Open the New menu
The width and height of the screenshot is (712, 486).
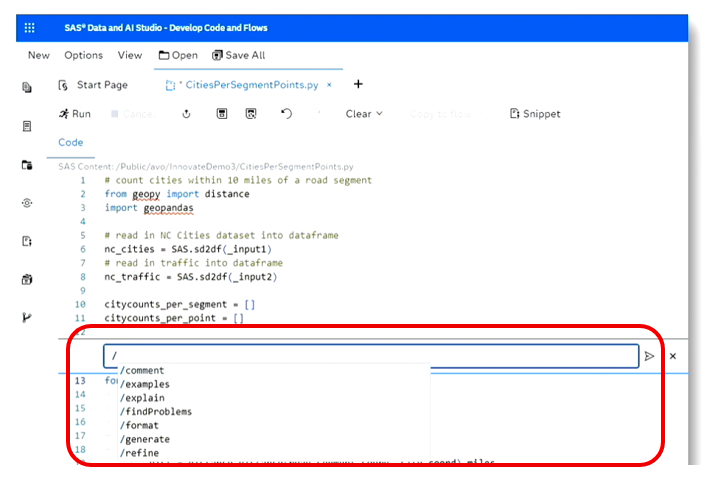click(x=39, y=55)
